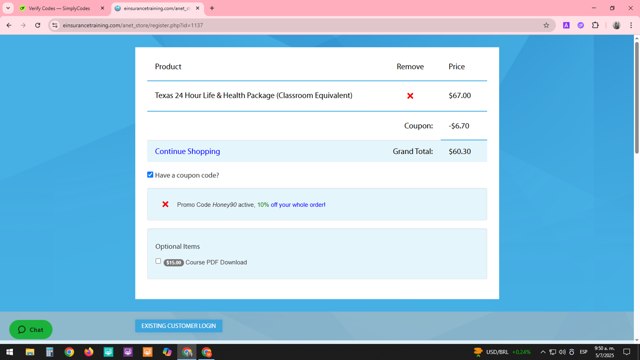Open Chrome three-dot menu

[631, 25]
